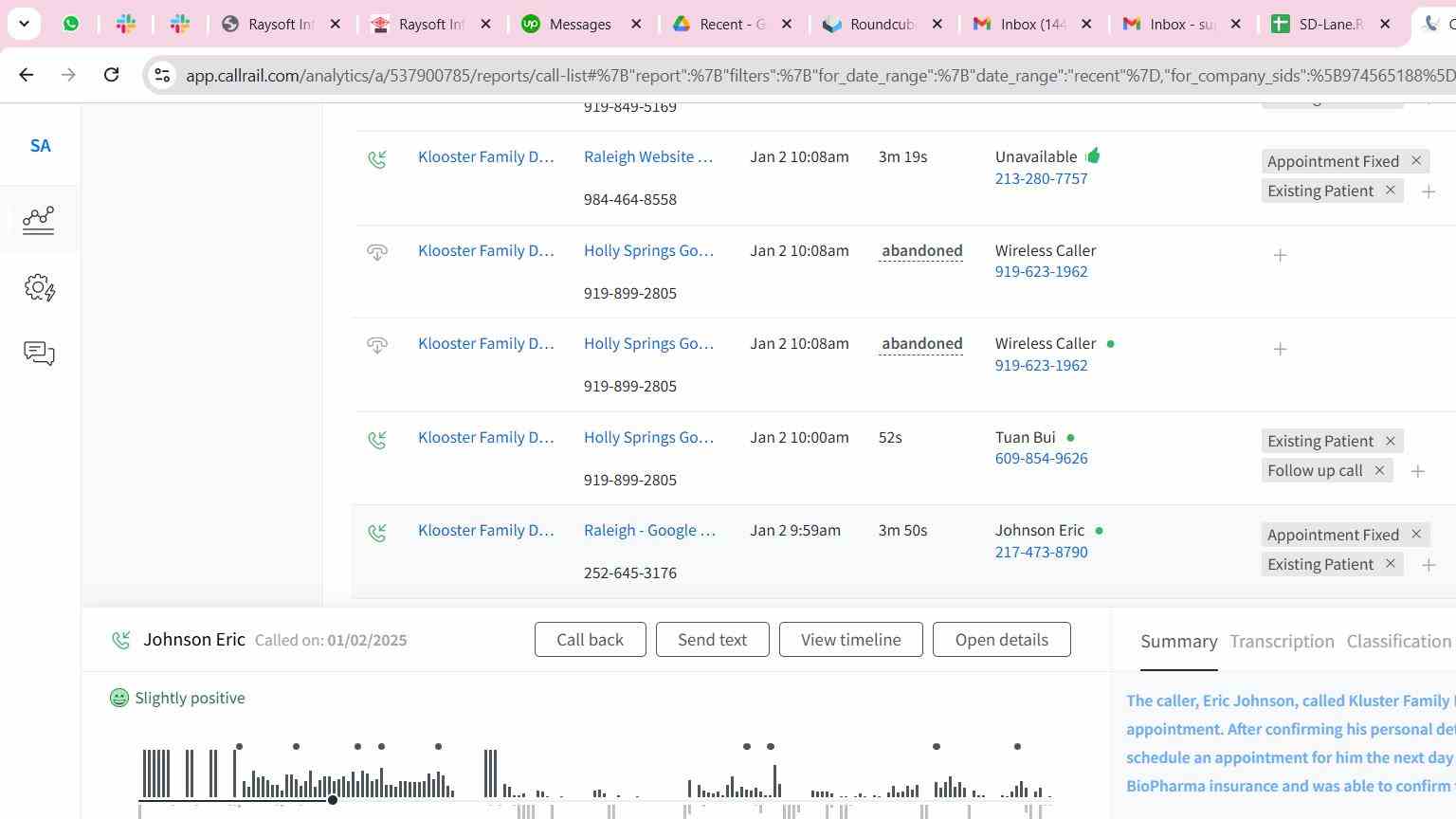Click inbound call icon in Johnson Eric row

click(x=377, y=533)
